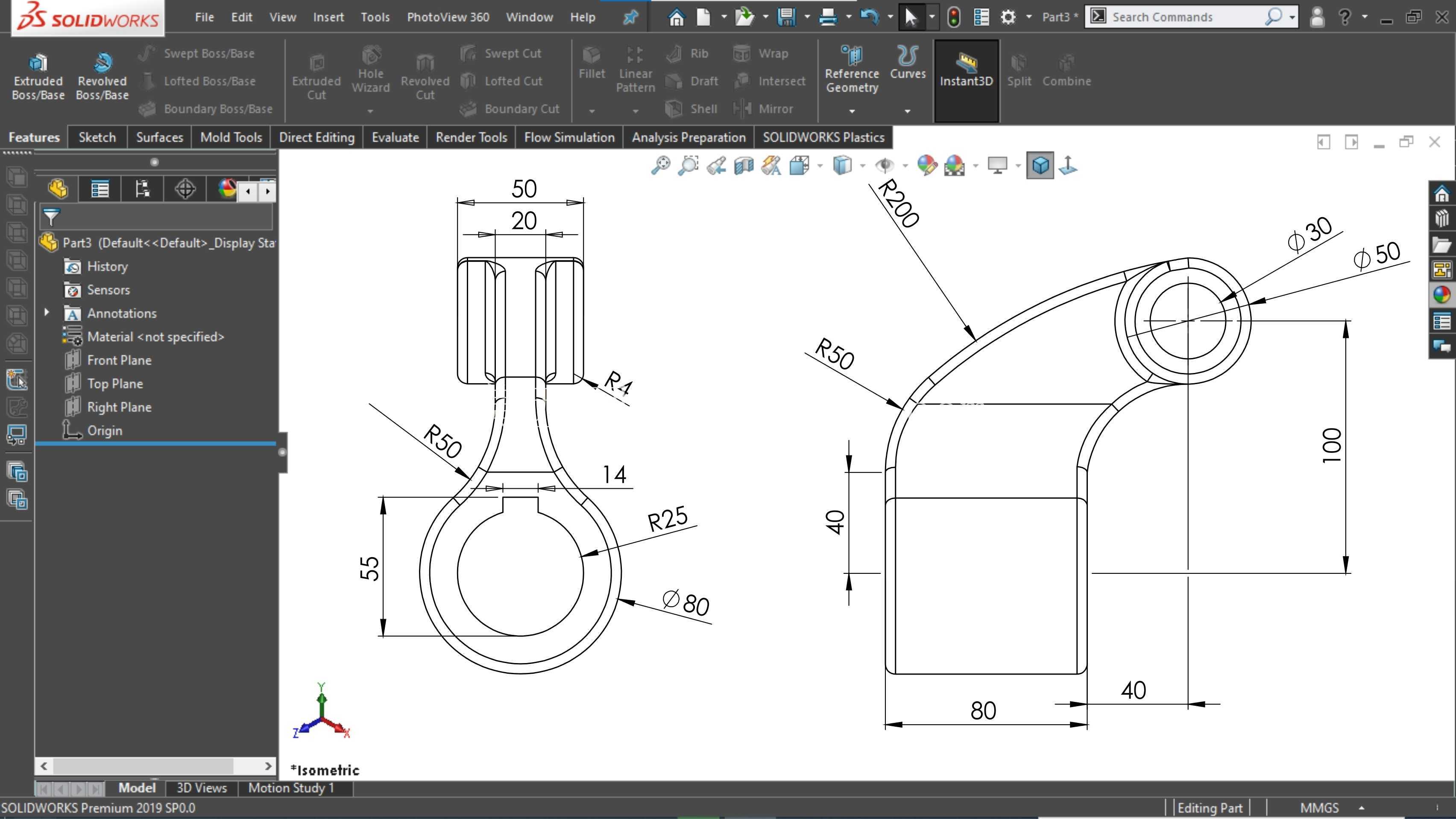Open Design Library in task pane
The height and width of the screenshot is (819, 1456).
point(1442,218)
